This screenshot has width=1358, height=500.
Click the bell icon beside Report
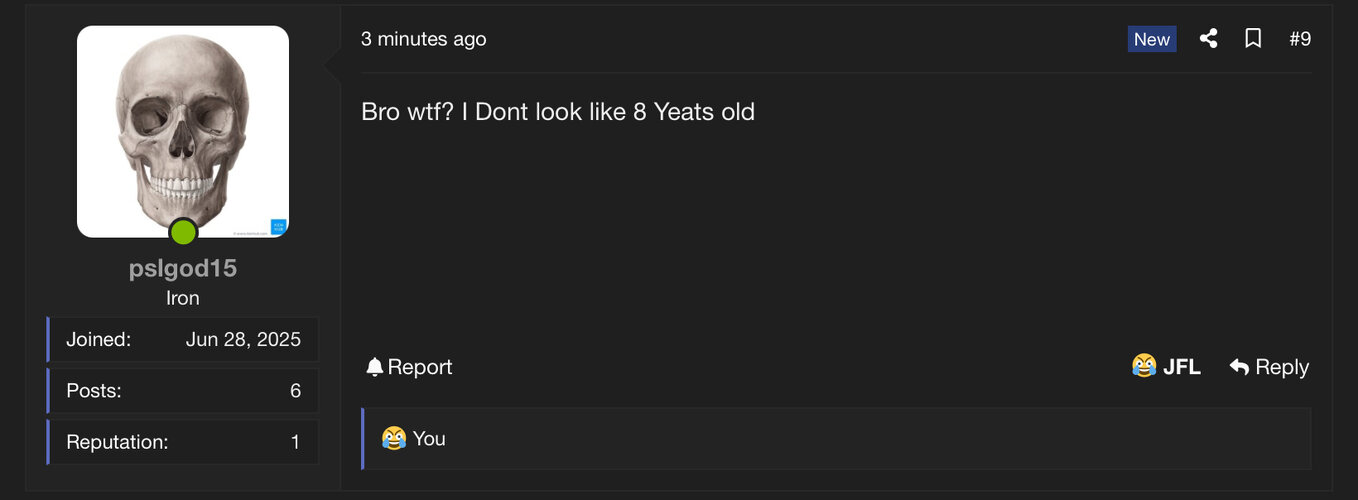pyautogui.click(x=375, y=367)
